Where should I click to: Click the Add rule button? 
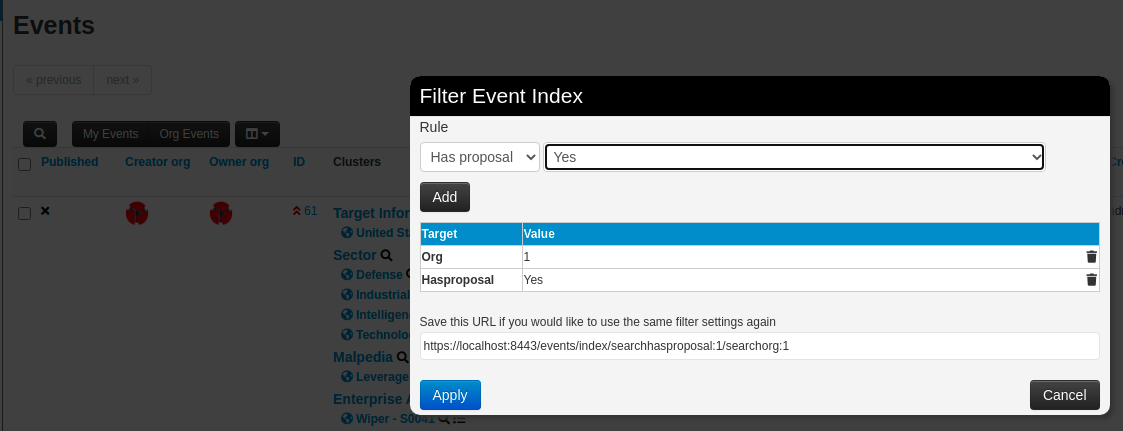pos(445,197)
